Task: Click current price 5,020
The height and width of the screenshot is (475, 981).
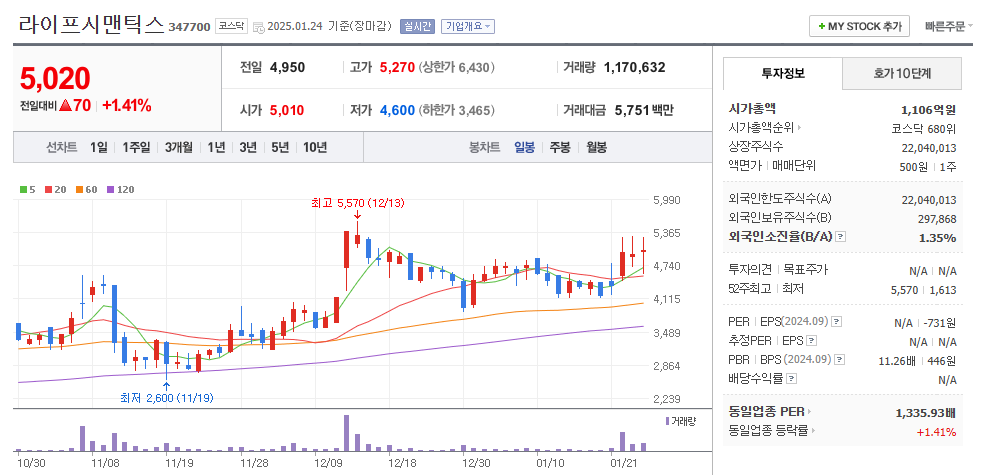Action: click(x=55, y=79)
